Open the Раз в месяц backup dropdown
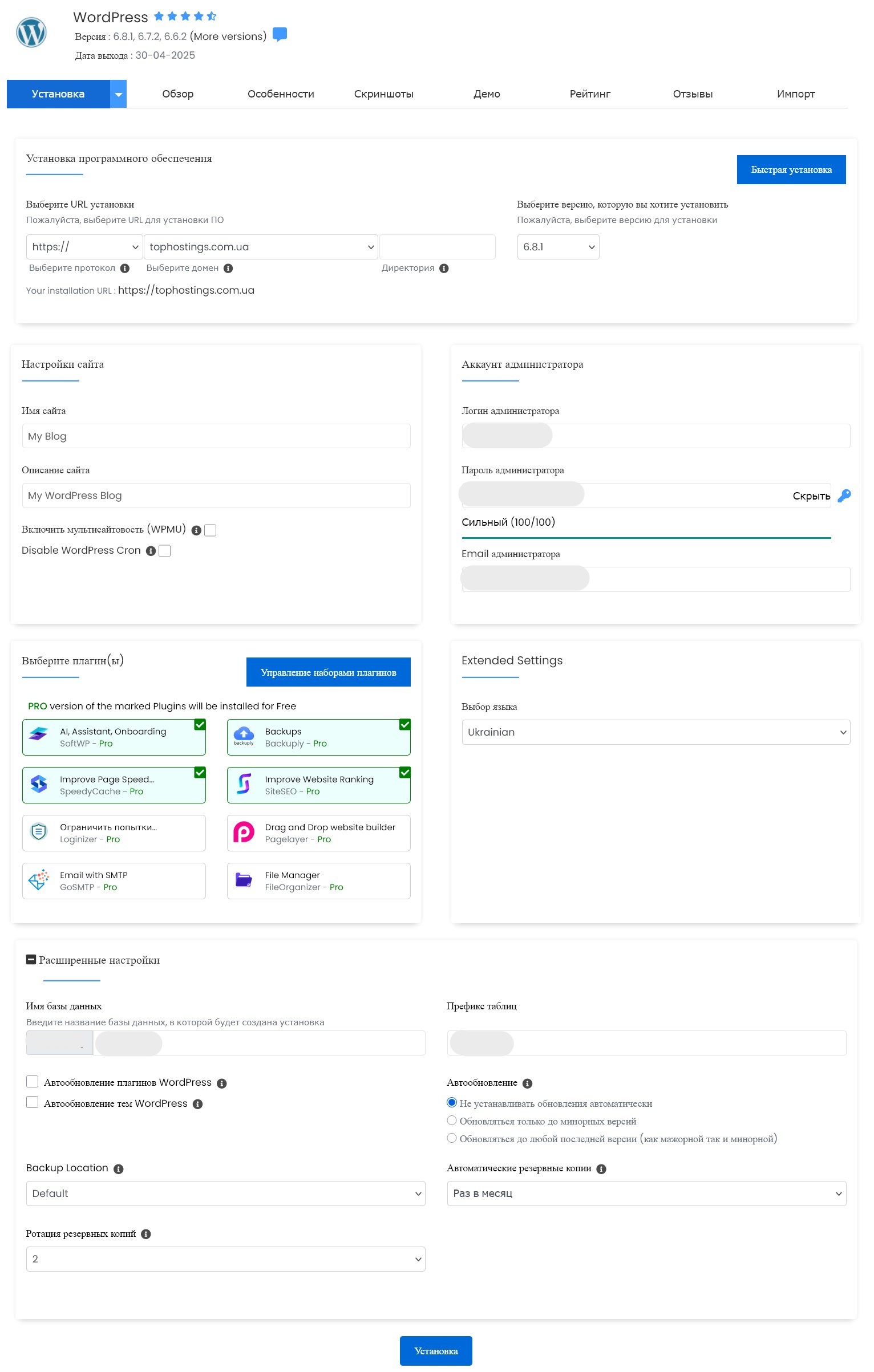874x1372 pixels. [x=646, y=1194]
